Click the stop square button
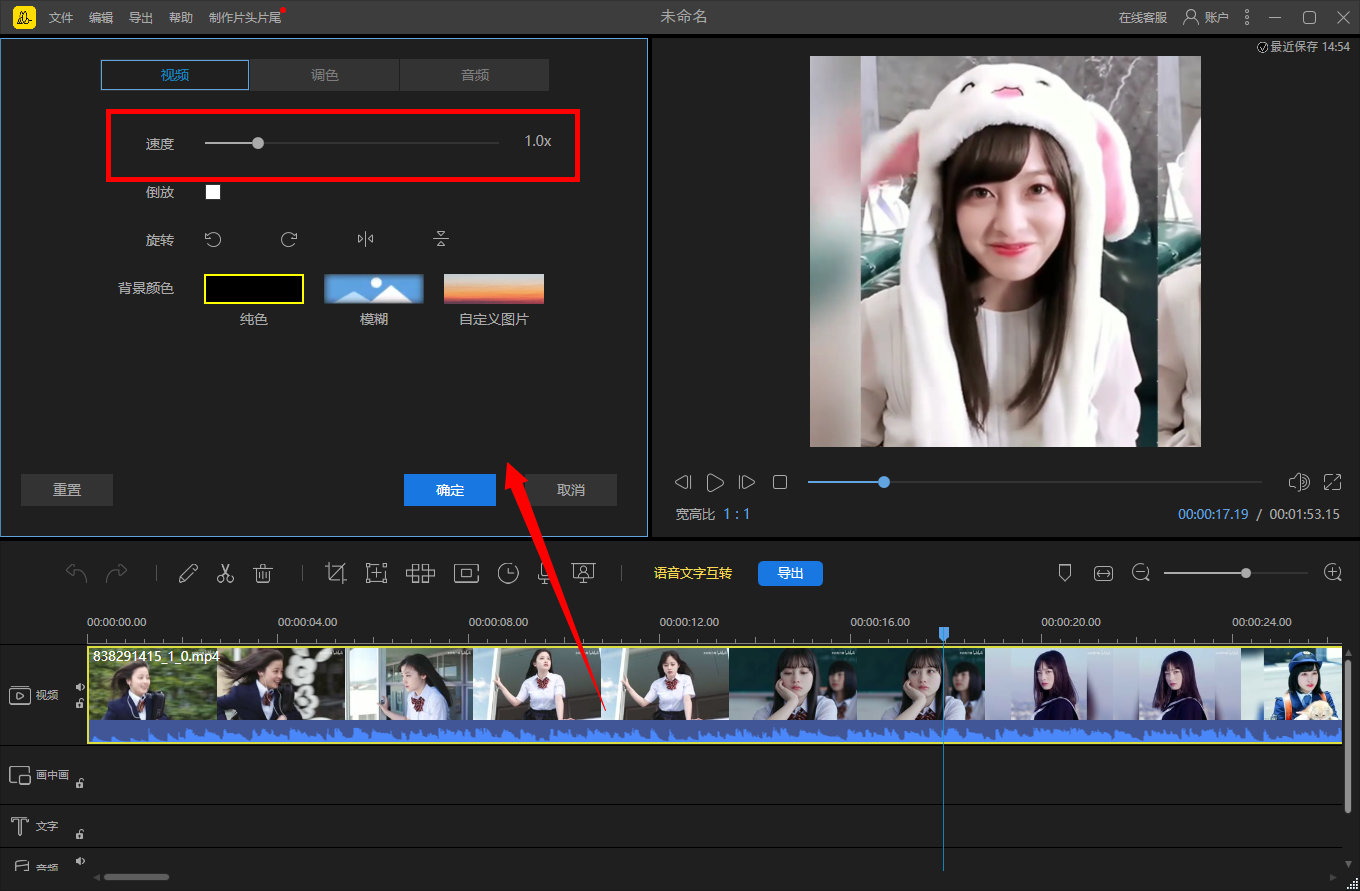The height and width of the screenshot is (891, 1360). click(780, 482)
